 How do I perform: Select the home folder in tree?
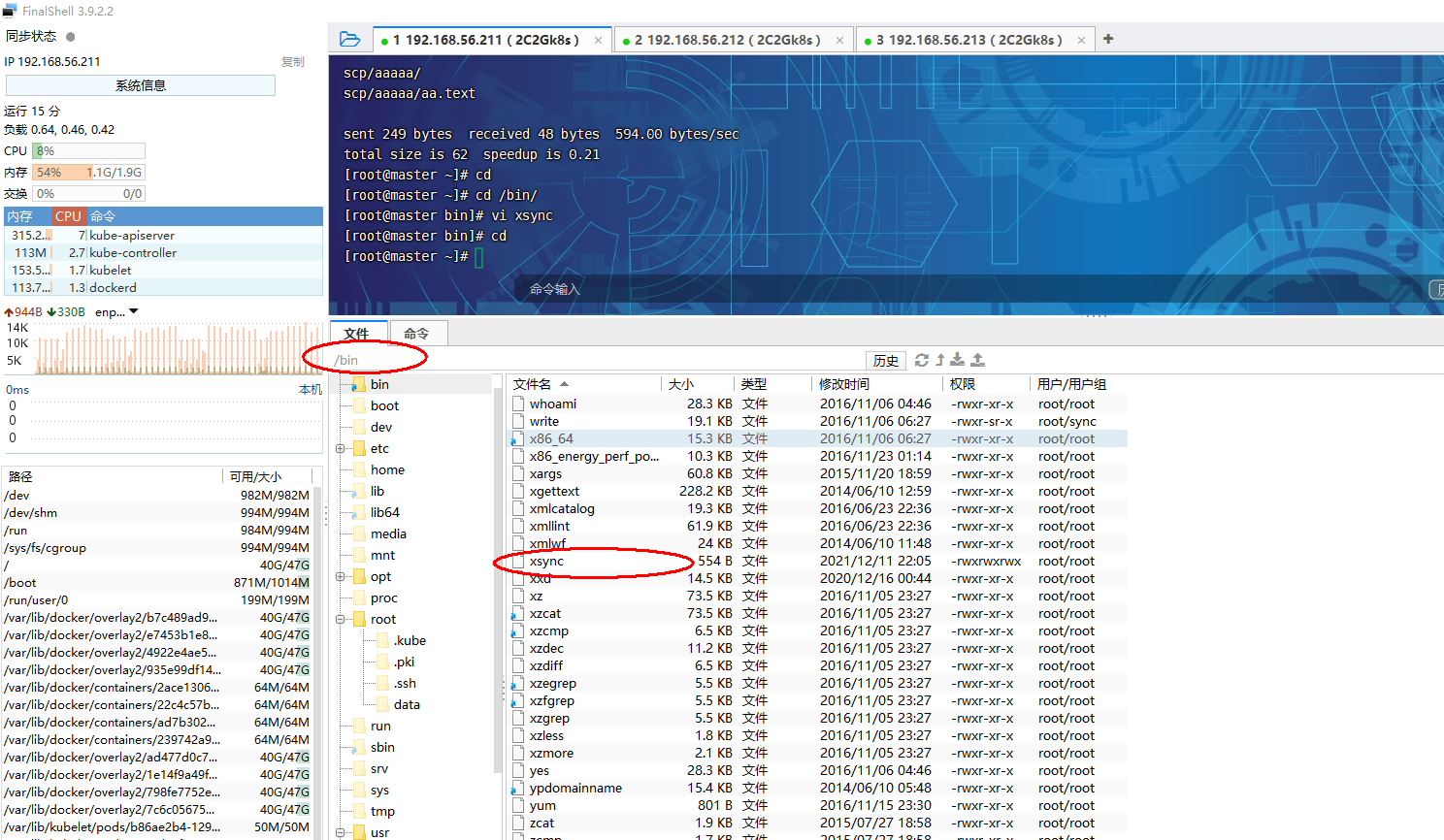click(387, 469)
